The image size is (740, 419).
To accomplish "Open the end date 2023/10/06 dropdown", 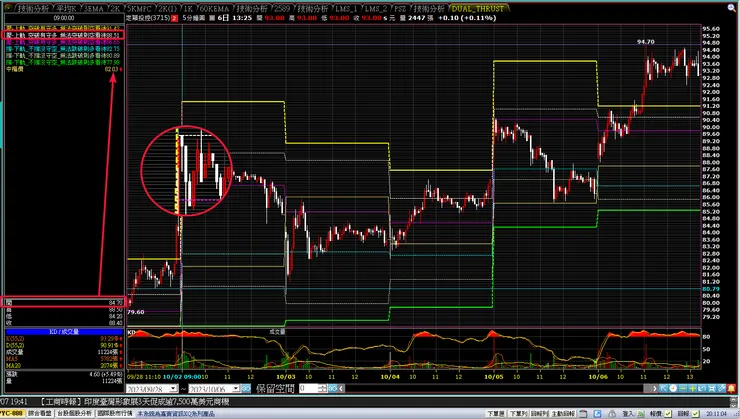I will pyautogui.click(x=235, y=388).
